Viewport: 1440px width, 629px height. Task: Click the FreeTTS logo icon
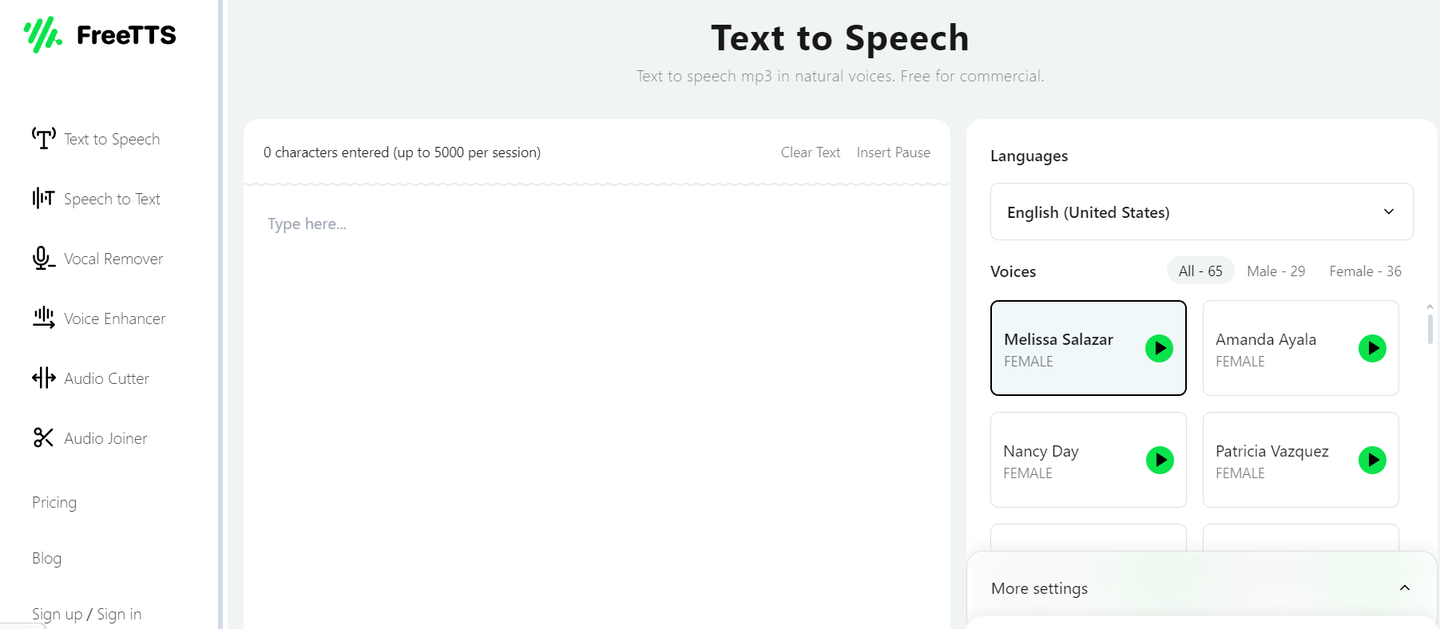[43, 35]
